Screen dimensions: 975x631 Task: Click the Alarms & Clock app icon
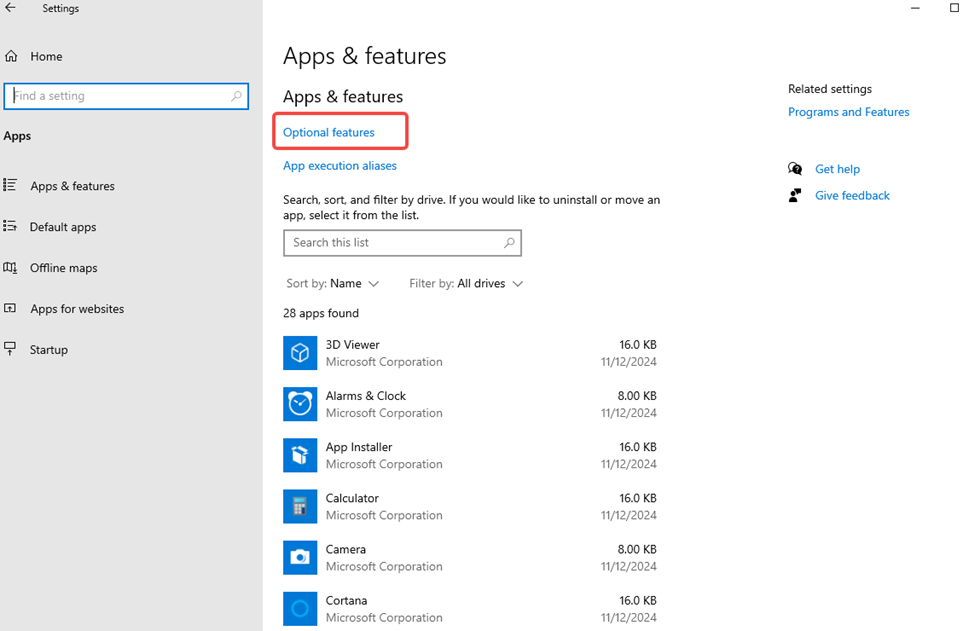click(x=300, y=404)
